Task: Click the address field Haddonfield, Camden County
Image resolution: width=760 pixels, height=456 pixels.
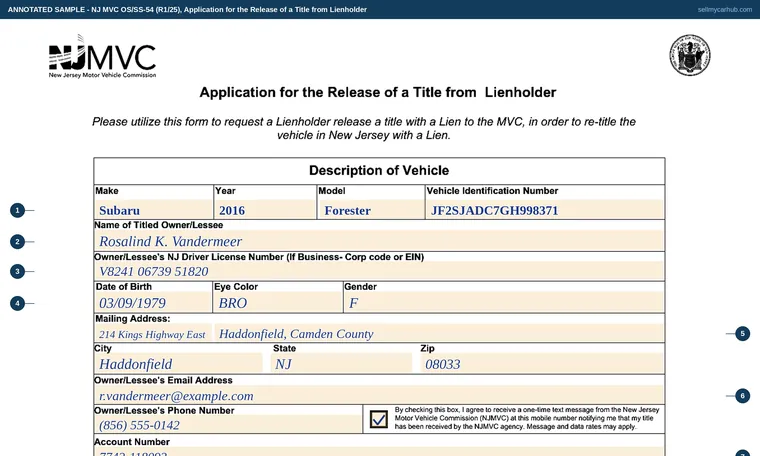Action: [x=439, y=333]
